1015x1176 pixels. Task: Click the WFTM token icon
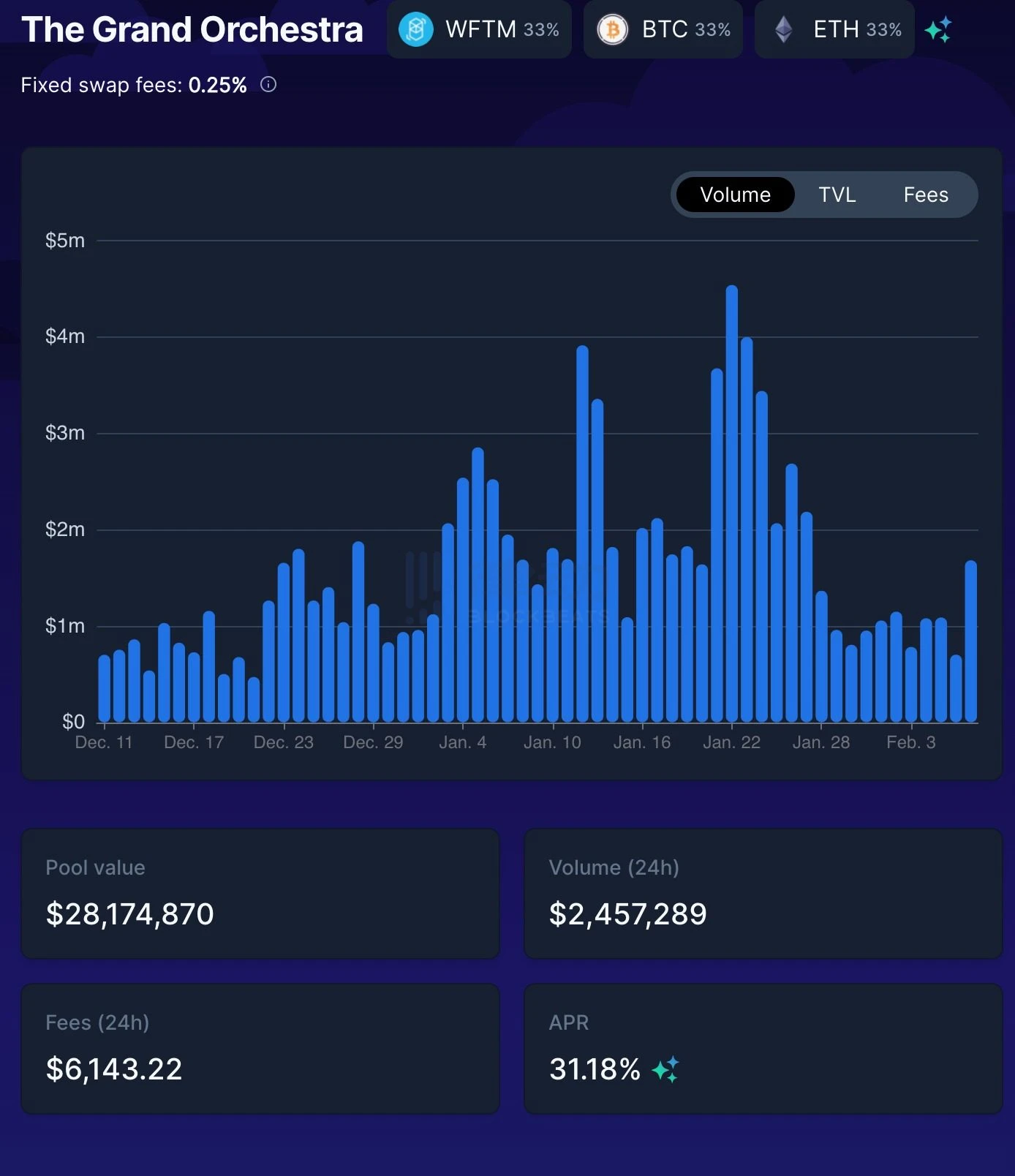pyautogui.click(x=416, y=29)
